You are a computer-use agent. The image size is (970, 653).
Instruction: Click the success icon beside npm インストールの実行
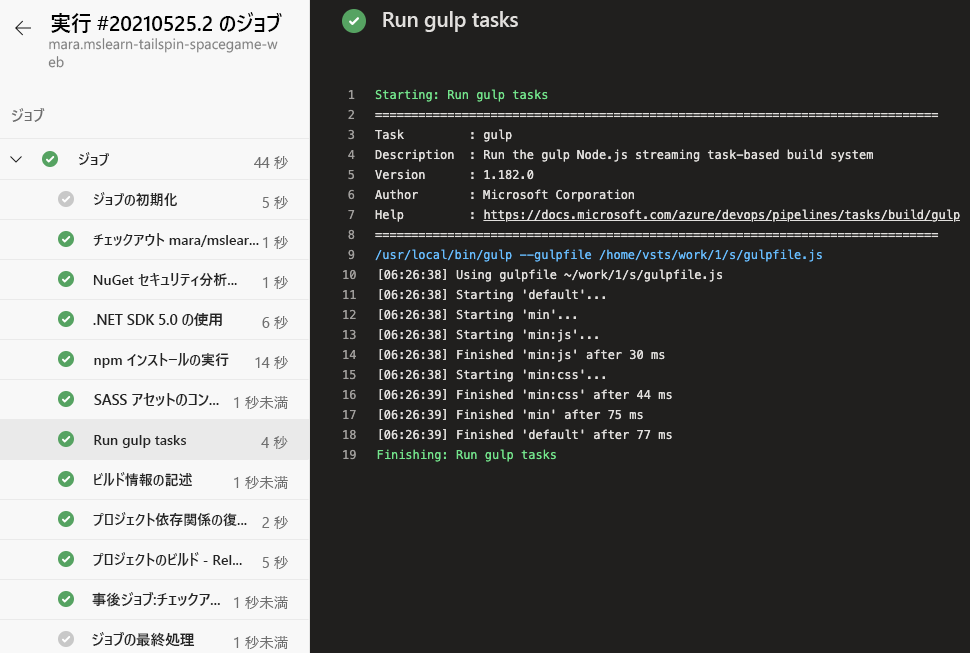click(x=66, y=359)
